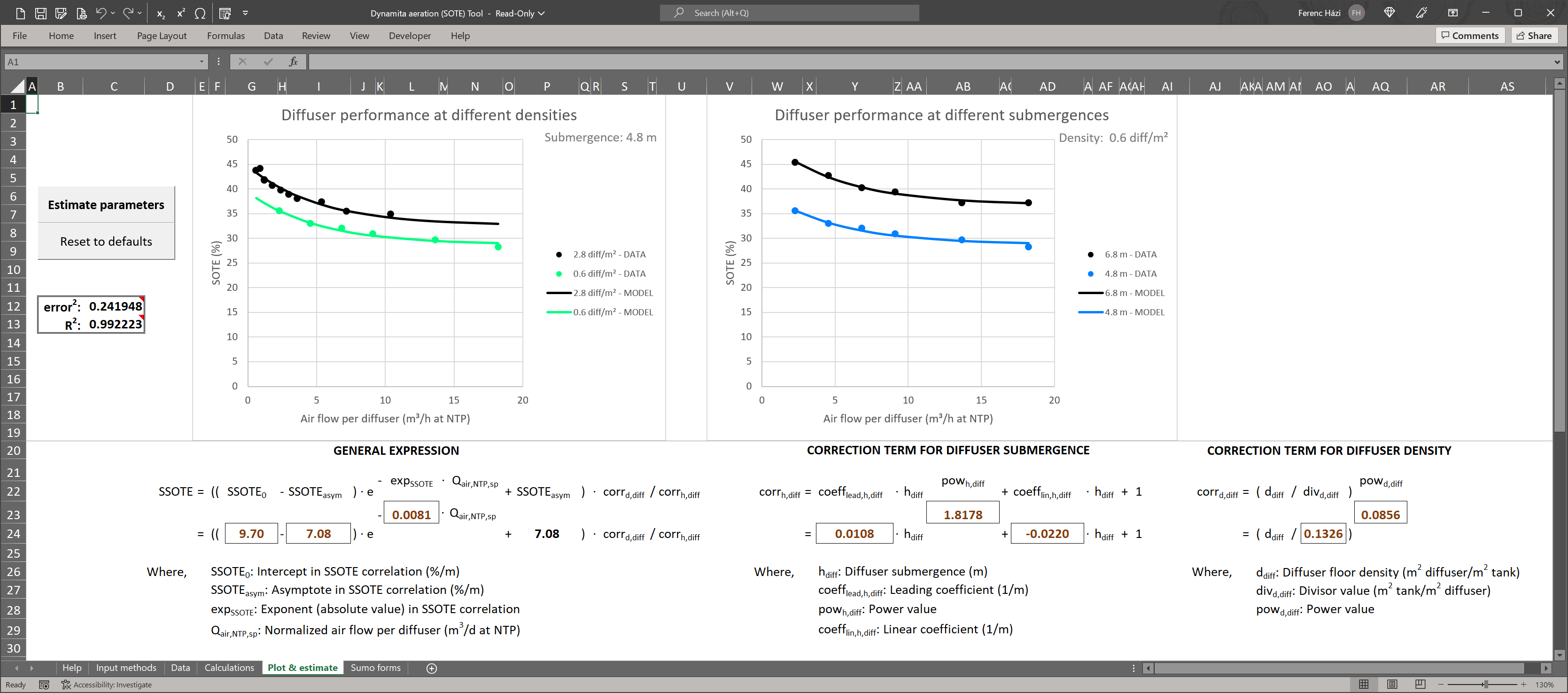The height and width of the screenshot is (693, 1568).
Task: Expand the Read-Only title dropdown
Action: click(x=541, y=13)
